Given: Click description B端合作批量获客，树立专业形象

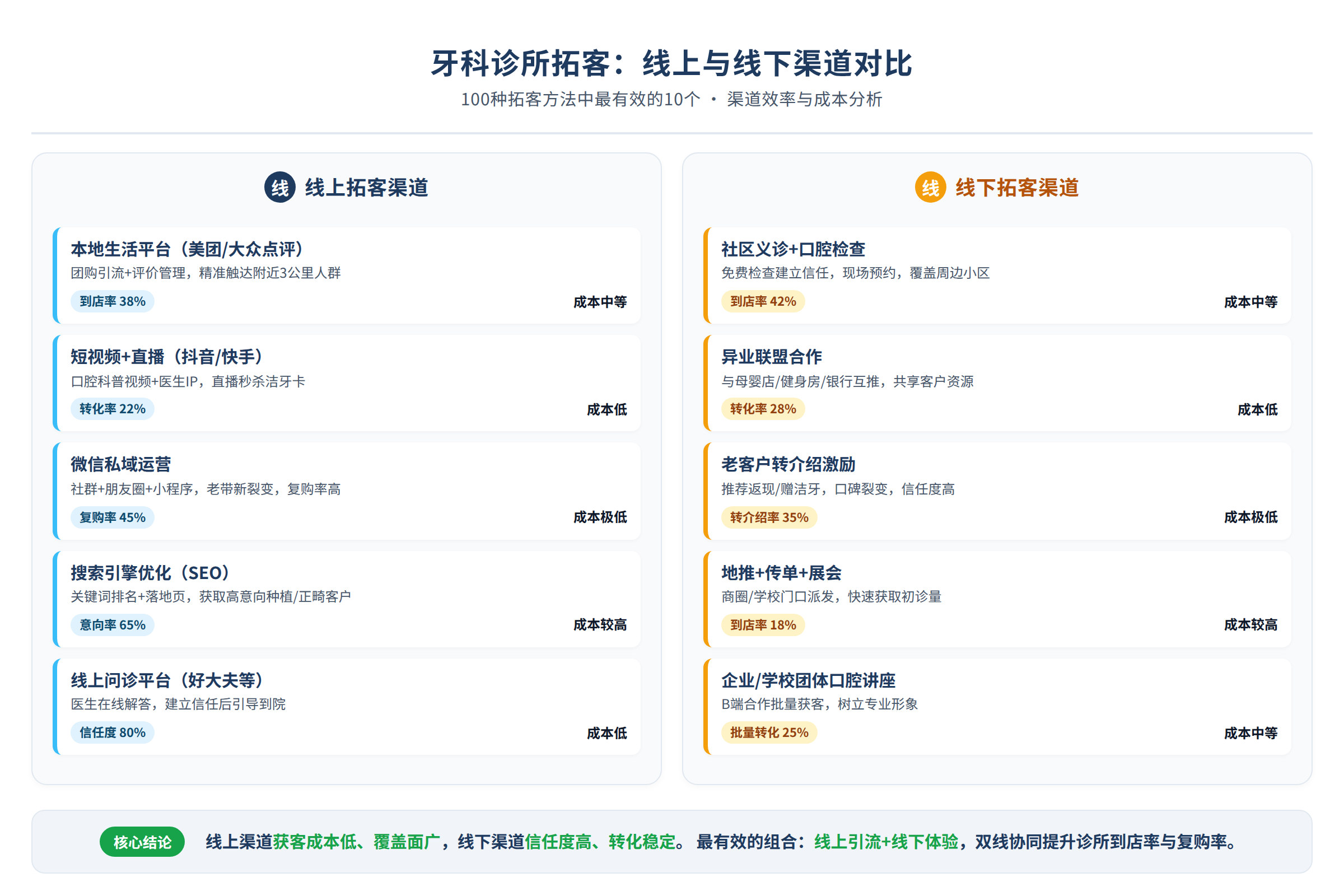Looking at the screenshot, I should pyautogui.click(x=819, y=704).
